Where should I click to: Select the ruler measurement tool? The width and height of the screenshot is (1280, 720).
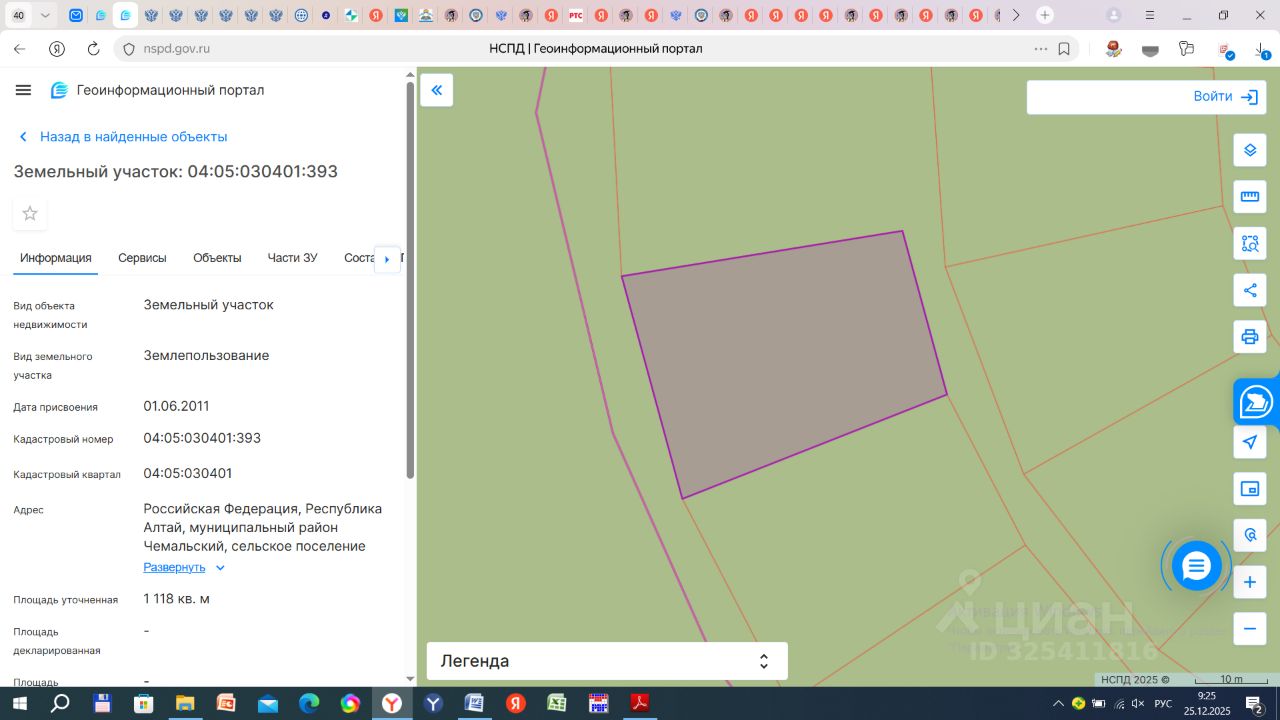tap(1250, 196)
